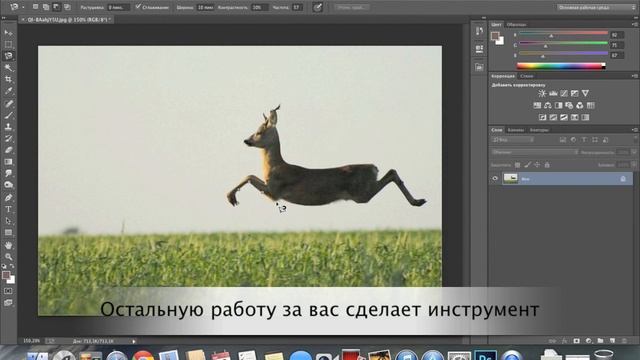The width and height of the screenshot is (640, 360).
Task: Adjust the red R slider
Action: 551,36
